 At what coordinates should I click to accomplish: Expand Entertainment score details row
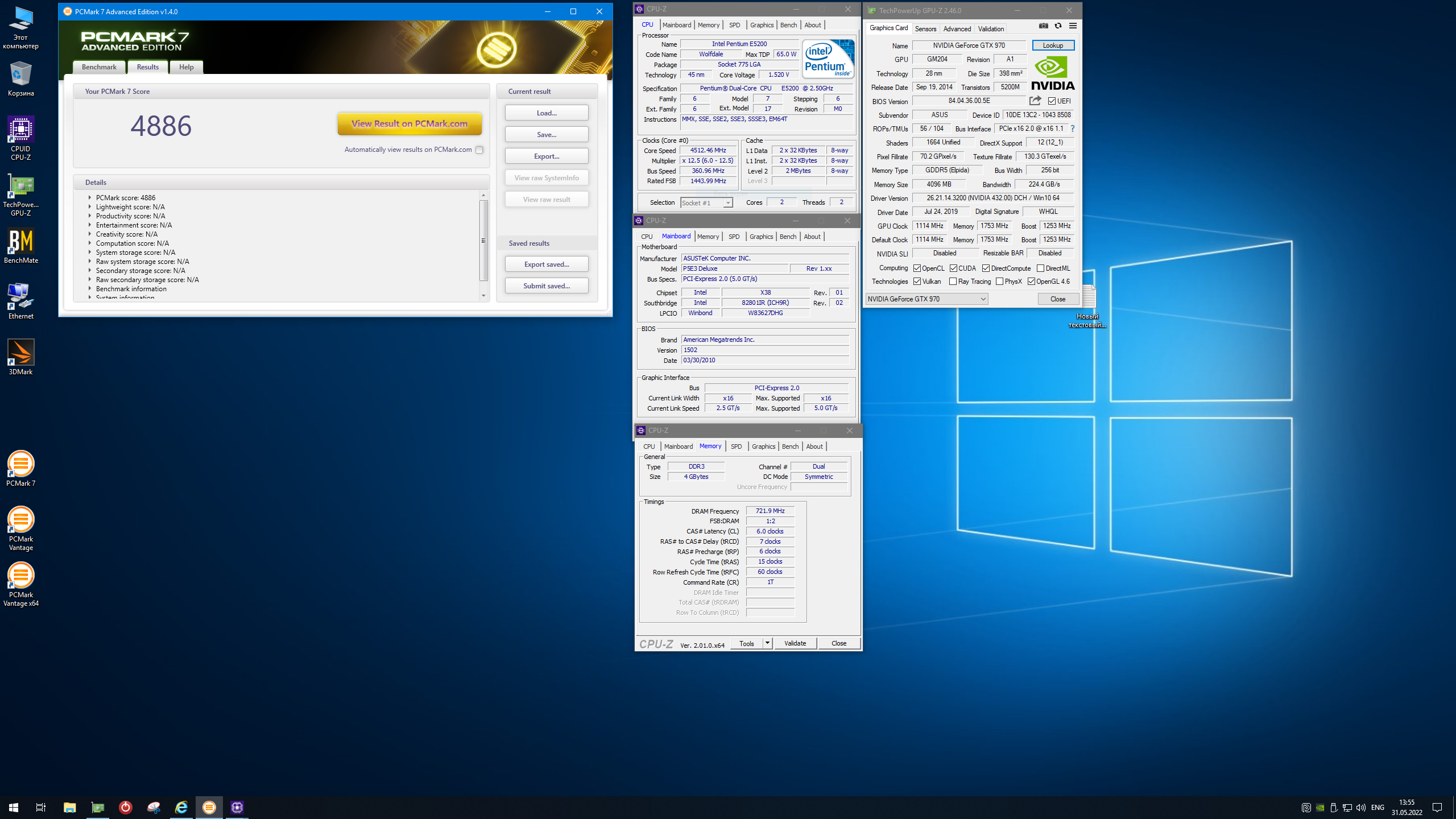89,225
